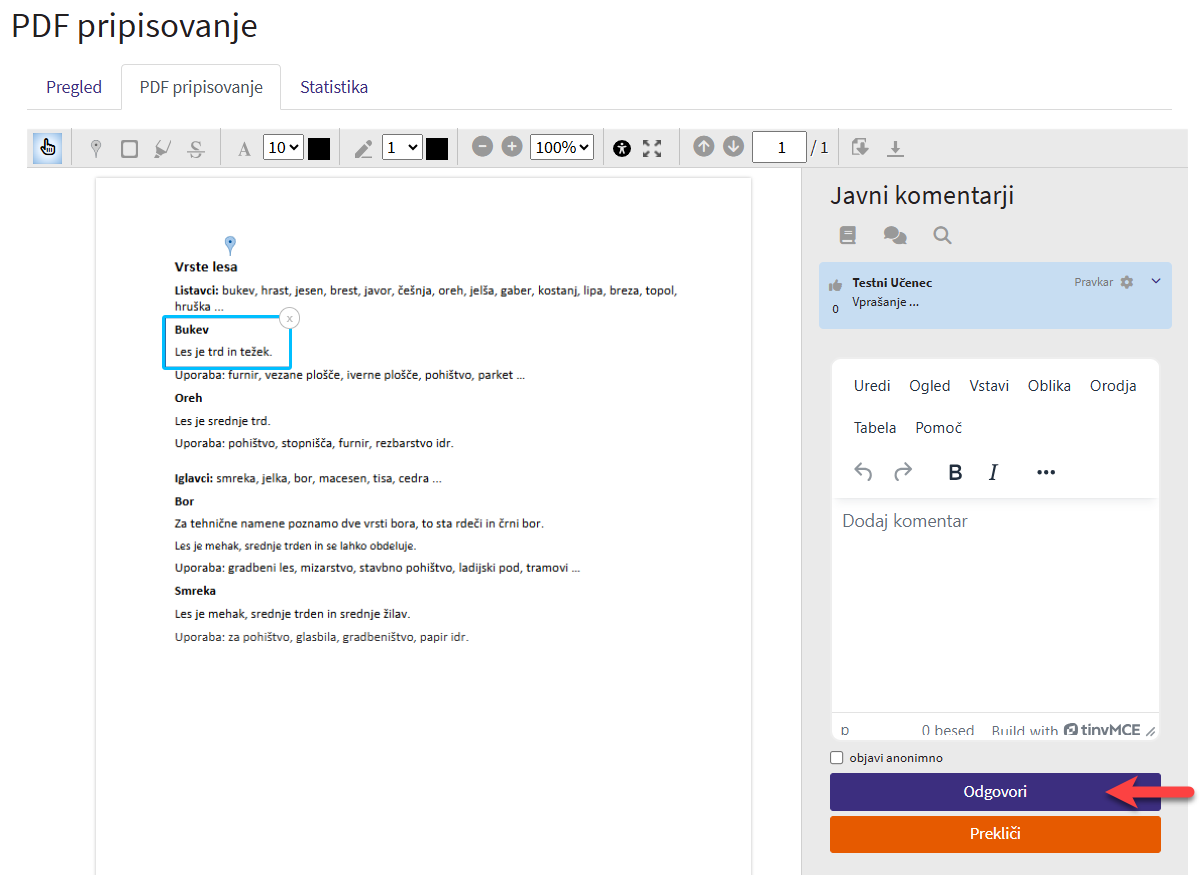Screen dimensions: 1204x875
Task: Click the '0 besed' word count
Action: point(948,730)
